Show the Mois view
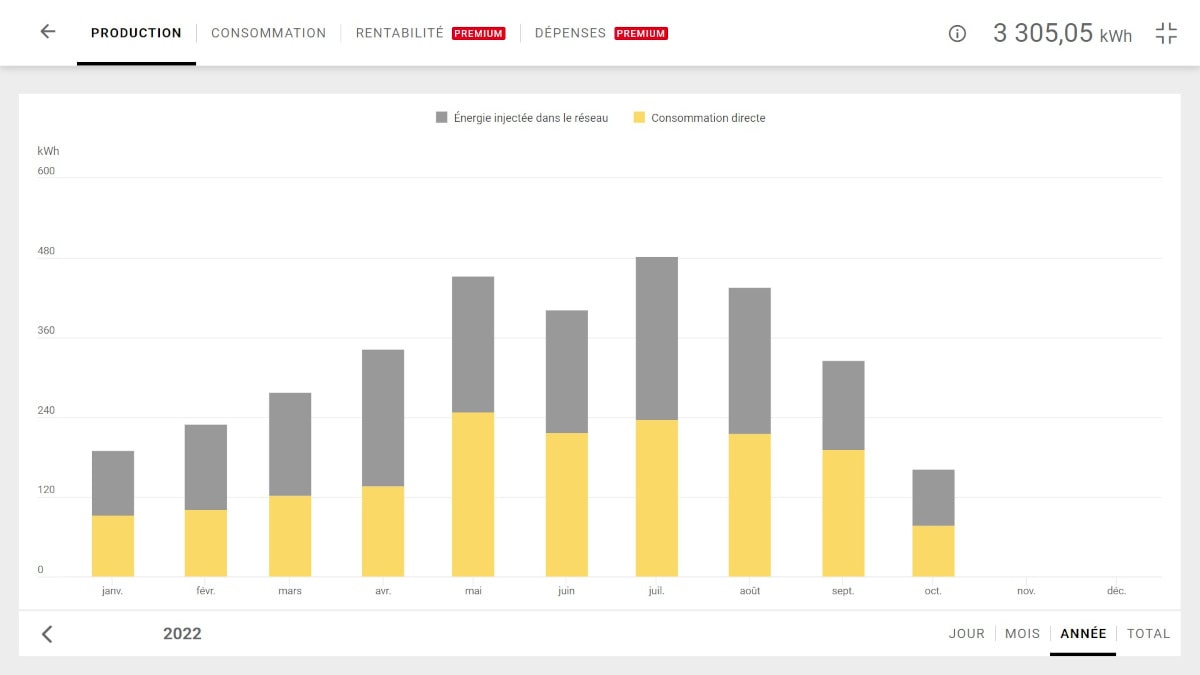Viewport: 1200px width, 675px height. [1022, 633]
